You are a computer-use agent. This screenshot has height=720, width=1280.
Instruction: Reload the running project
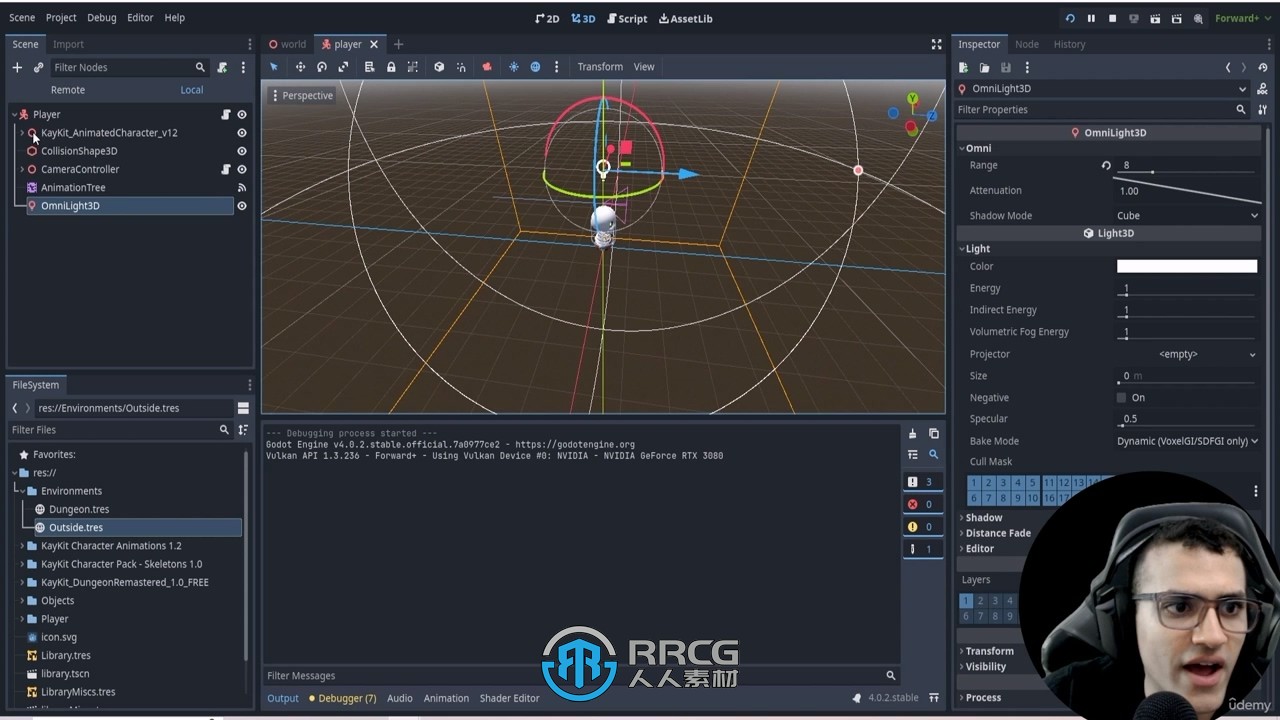point(1070,18)
